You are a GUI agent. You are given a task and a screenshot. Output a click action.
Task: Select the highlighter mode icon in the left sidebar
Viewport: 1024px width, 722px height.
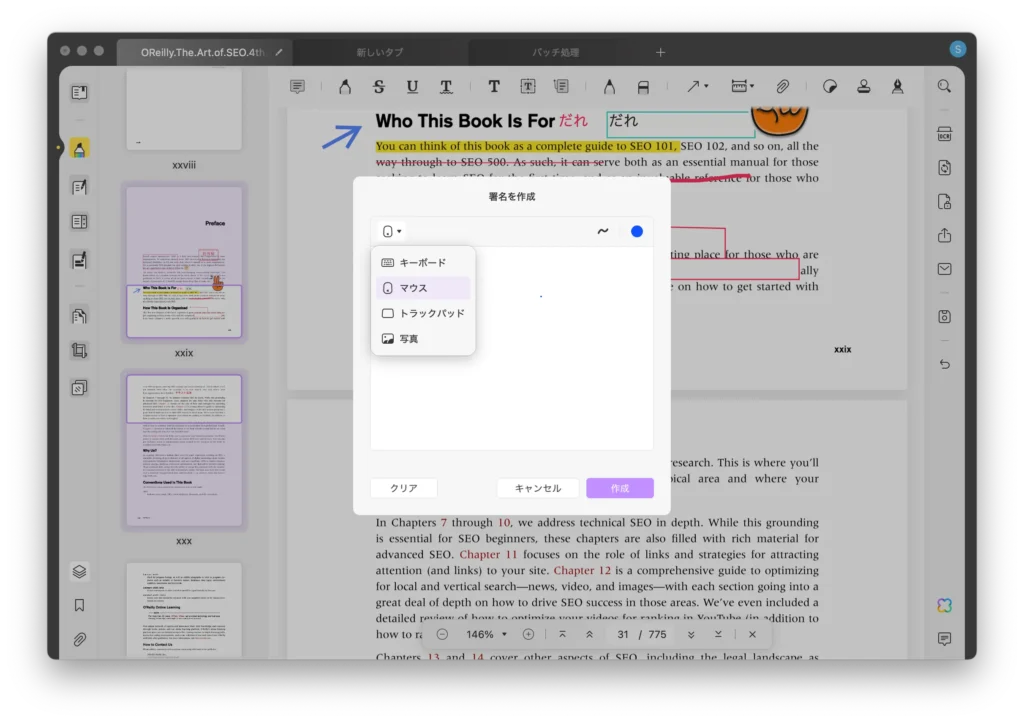[79, 148]
